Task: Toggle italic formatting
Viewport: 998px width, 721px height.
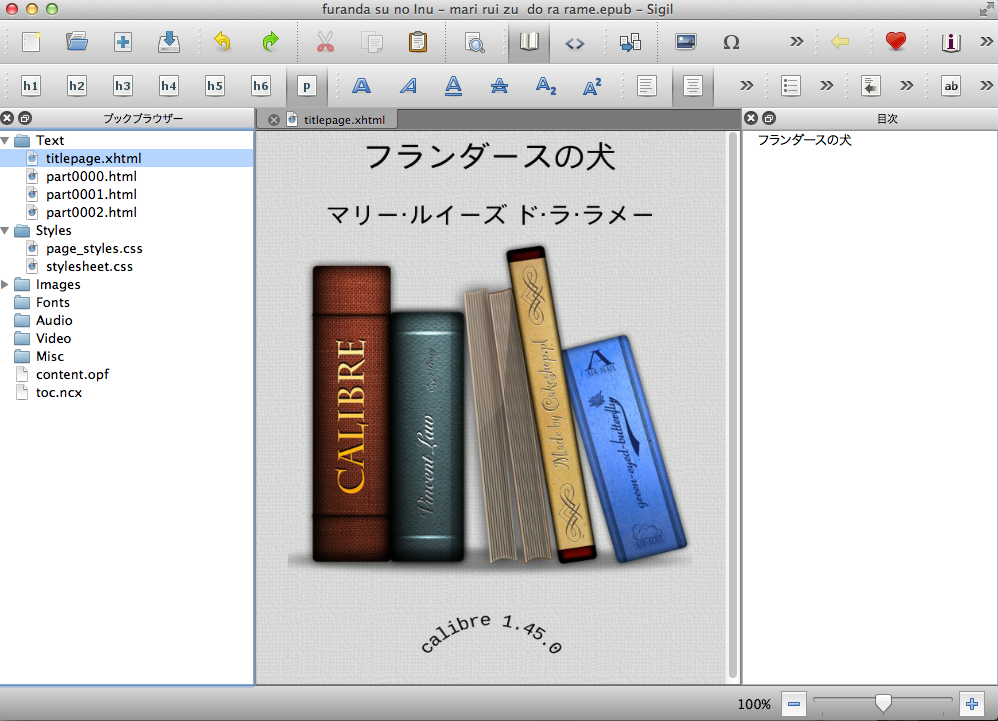Action: pos(408,86)
